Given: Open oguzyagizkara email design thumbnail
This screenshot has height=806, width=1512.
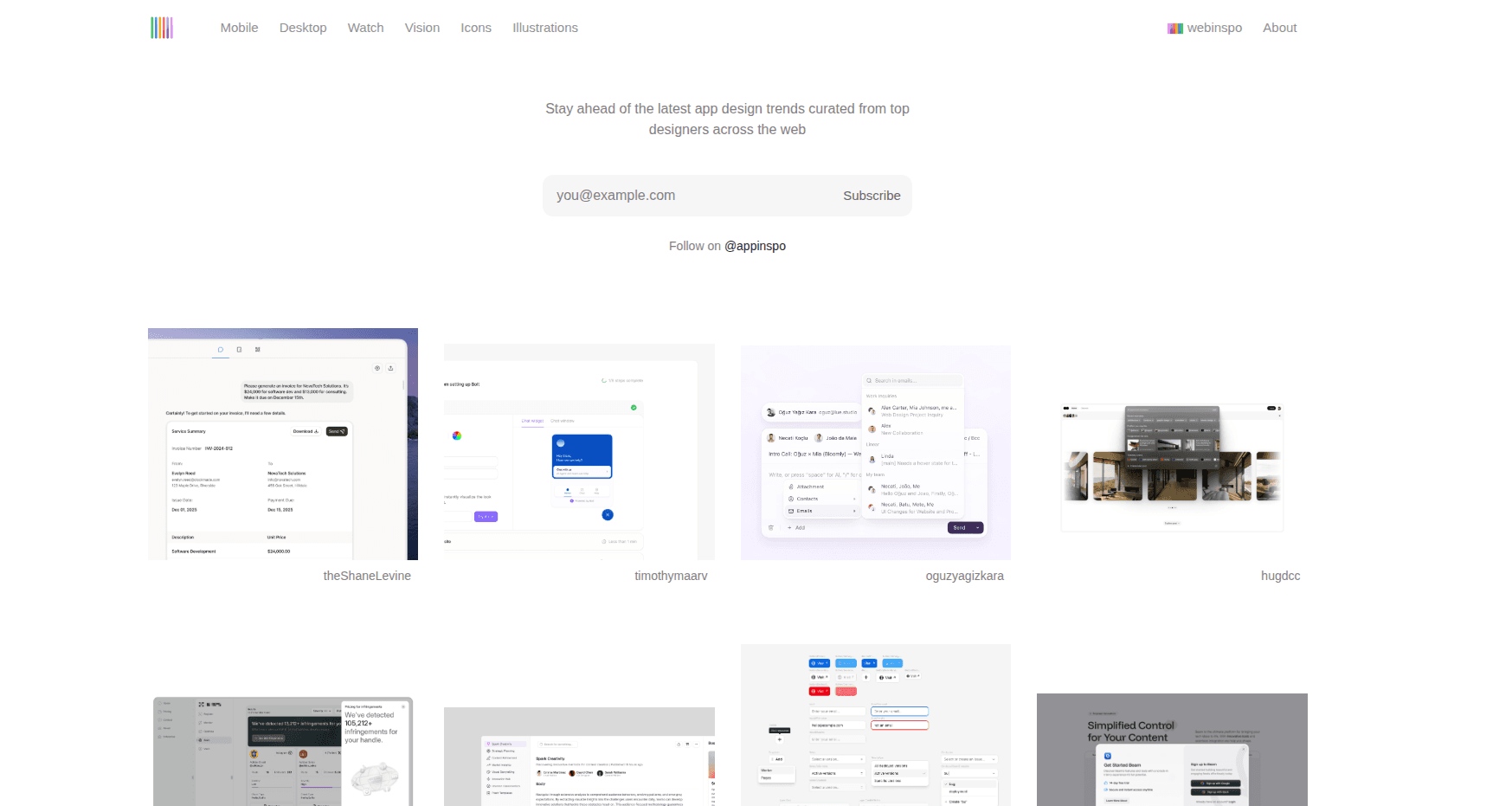Looking at the screenshot, I should (x=875, y=453).
